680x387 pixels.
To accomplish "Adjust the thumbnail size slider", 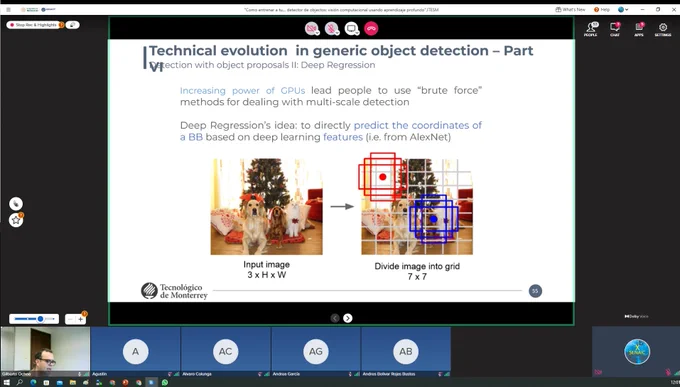I will 34,319.
